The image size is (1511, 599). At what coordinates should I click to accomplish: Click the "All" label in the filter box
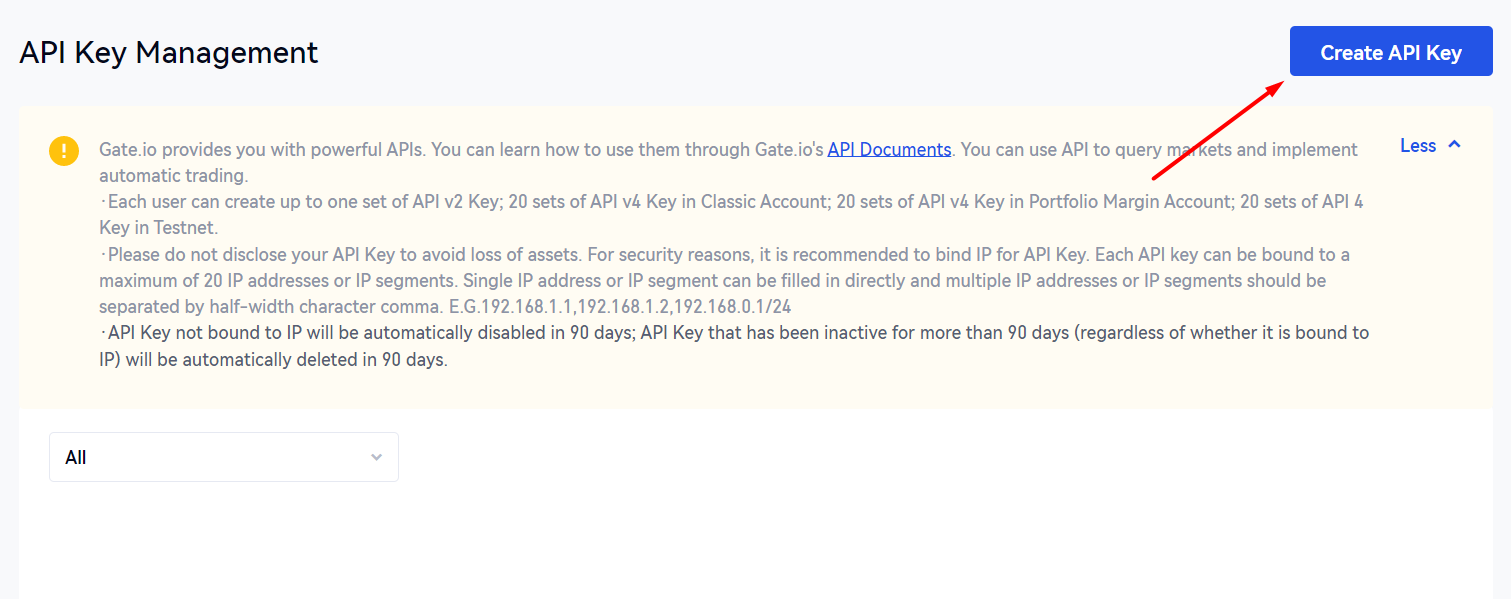(76, 457)
